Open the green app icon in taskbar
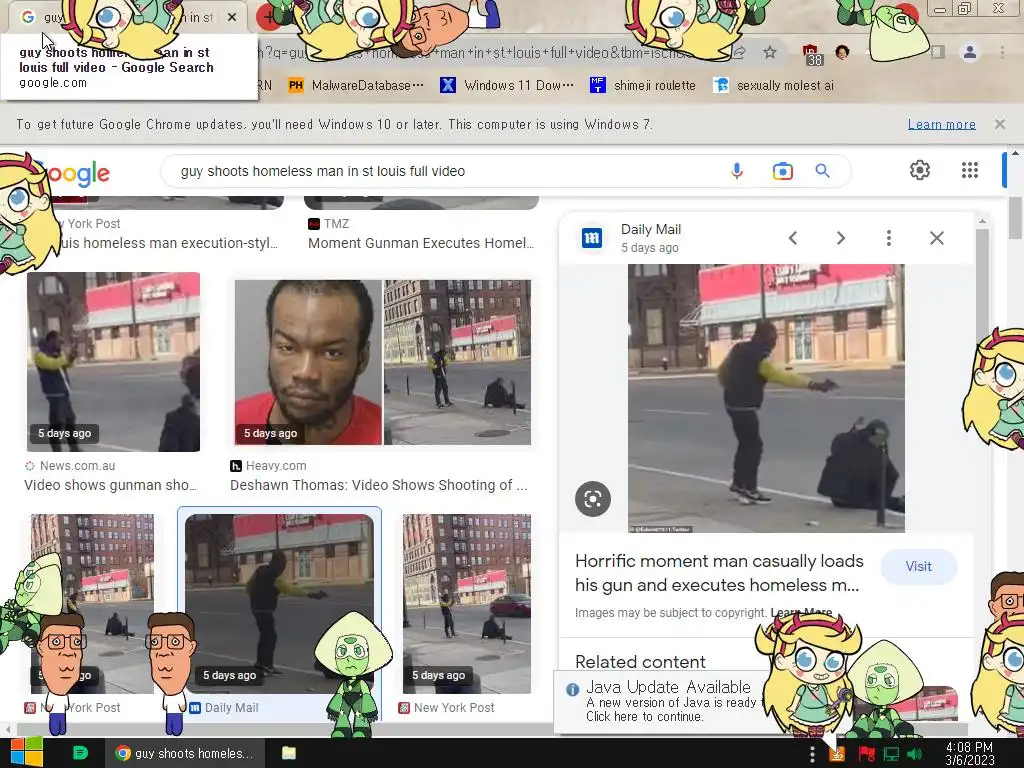The width and height of the screenshot is (1024, 768). point(80,753)
